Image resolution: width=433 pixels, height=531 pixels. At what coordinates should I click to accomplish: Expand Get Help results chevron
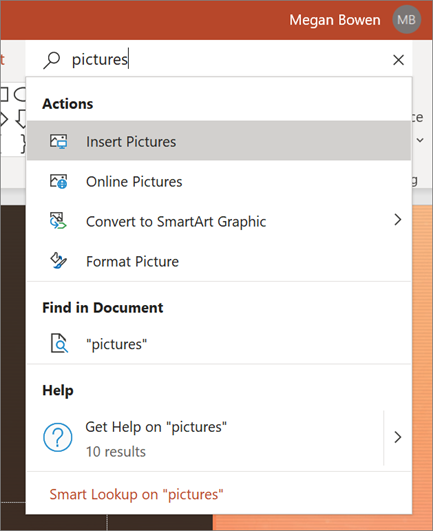[x=398, y=437]
